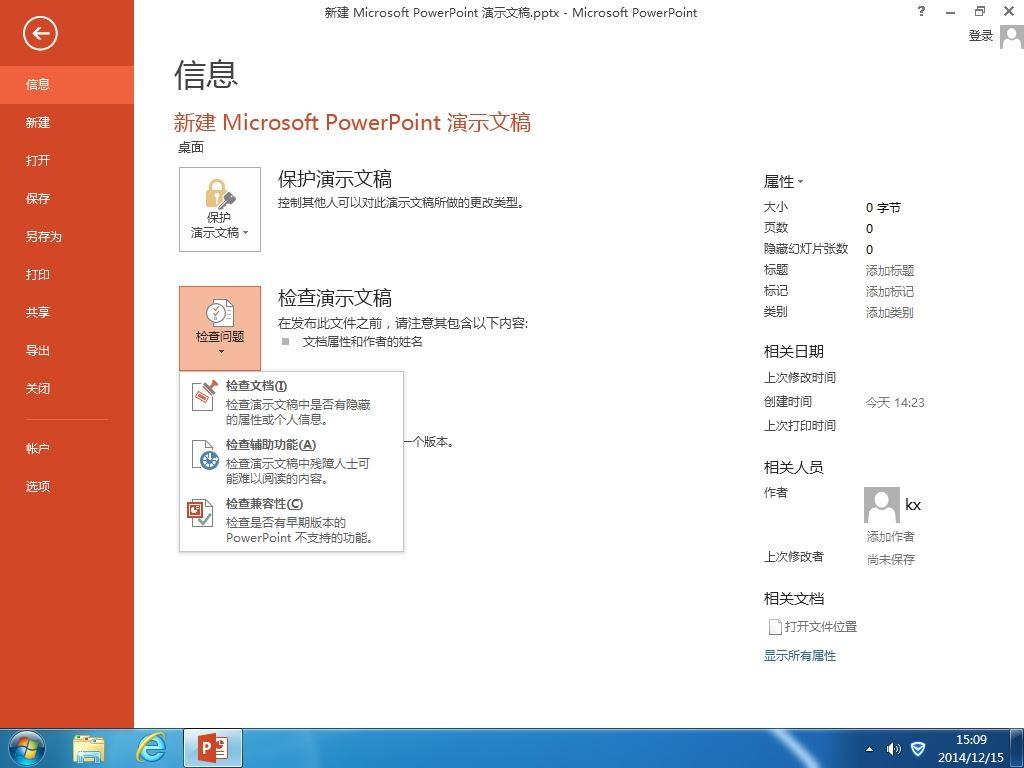Select 检查文档 document inspector icon
This screenshot has width=1024, height=768.
point(204,396)
